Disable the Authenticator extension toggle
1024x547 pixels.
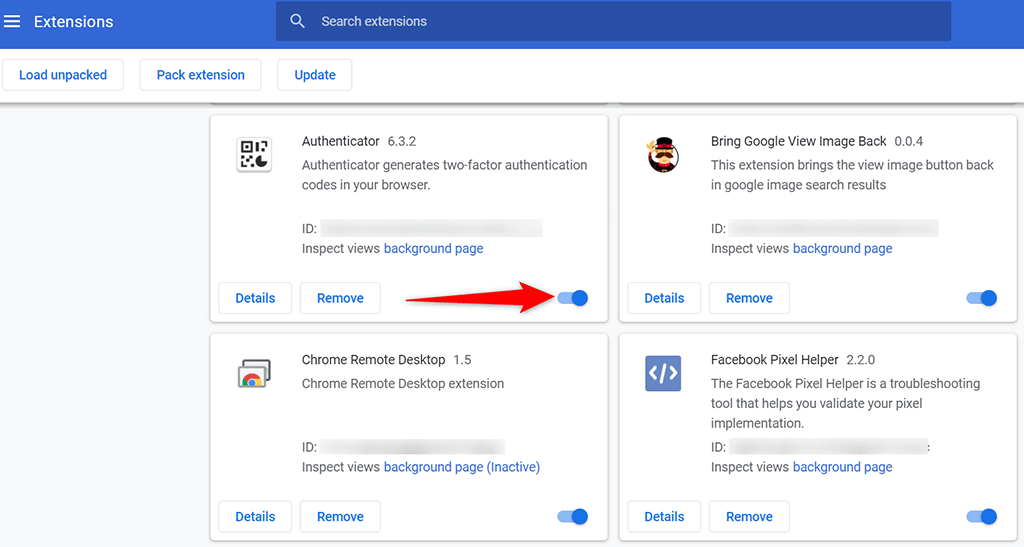click(x=573, y=298)
